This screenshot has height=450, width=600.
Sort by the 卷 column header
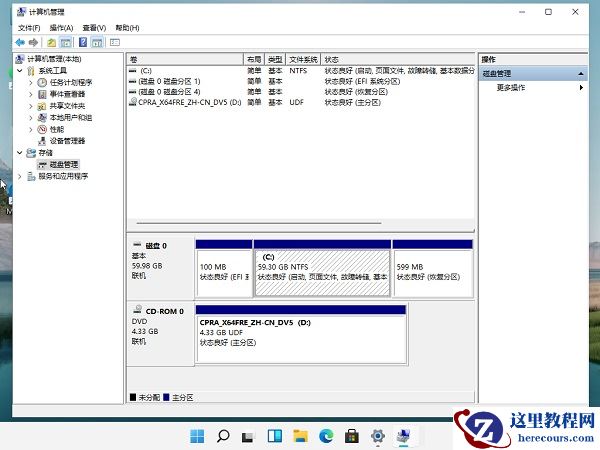click(186, 59)
